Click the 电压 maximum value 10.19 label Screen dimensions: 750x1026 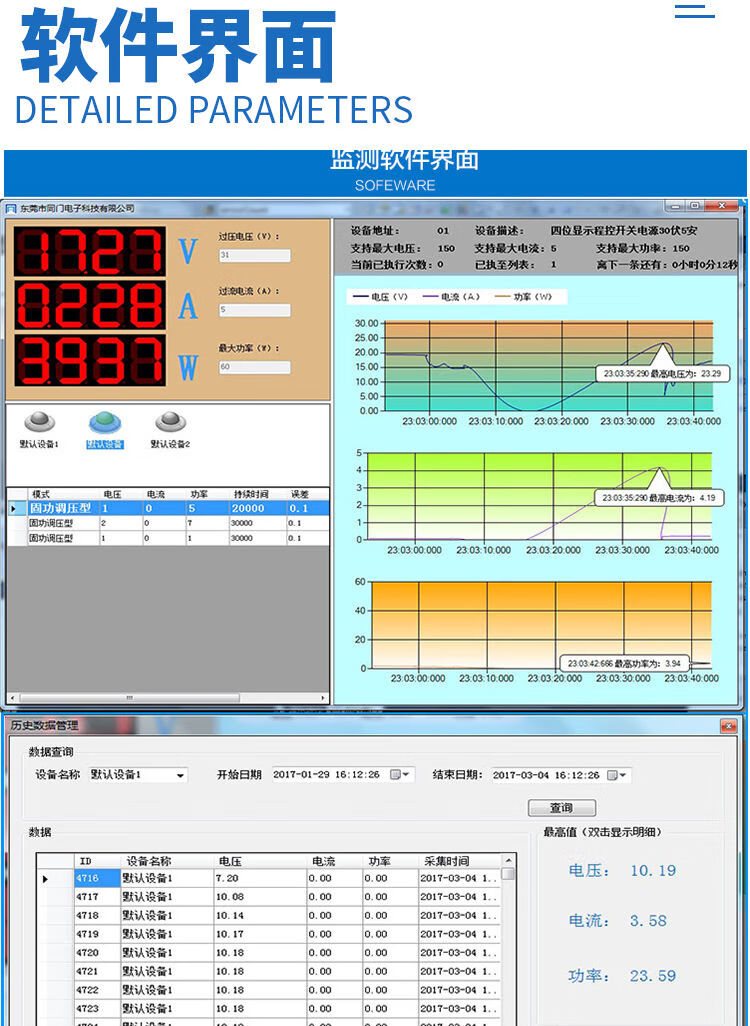coord(652,871)
